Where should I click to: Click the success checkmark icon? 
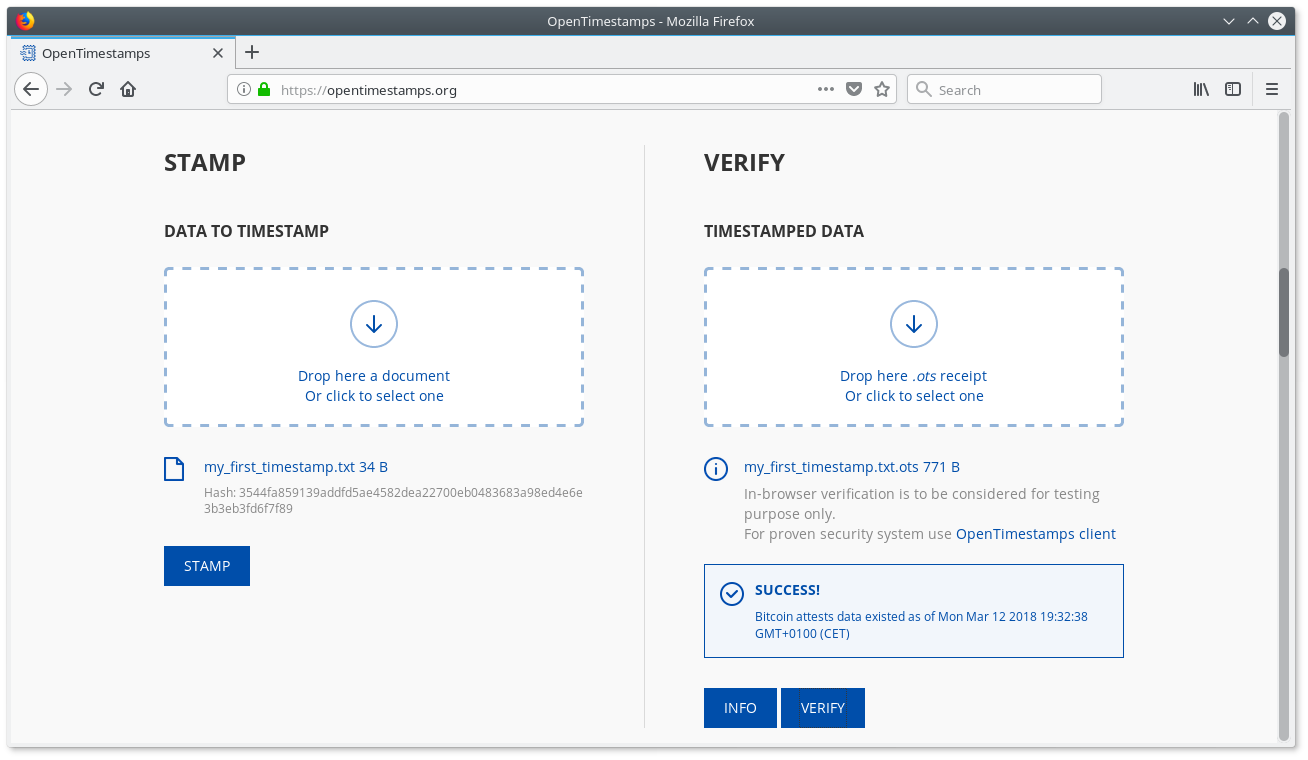tap(732, 594)
